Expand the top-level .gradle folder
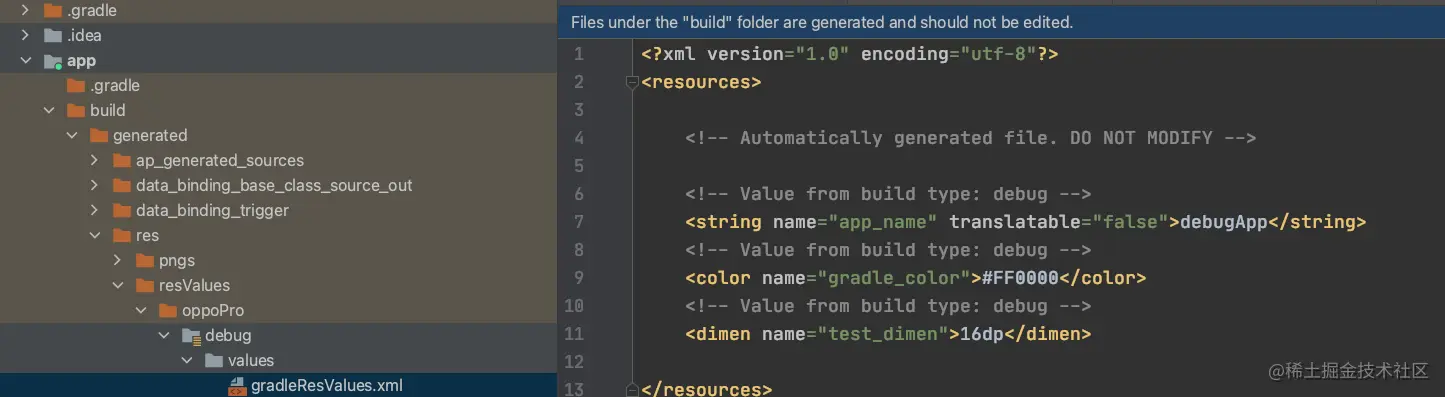The image size is (1445, 397). click(x=25, y=10)
